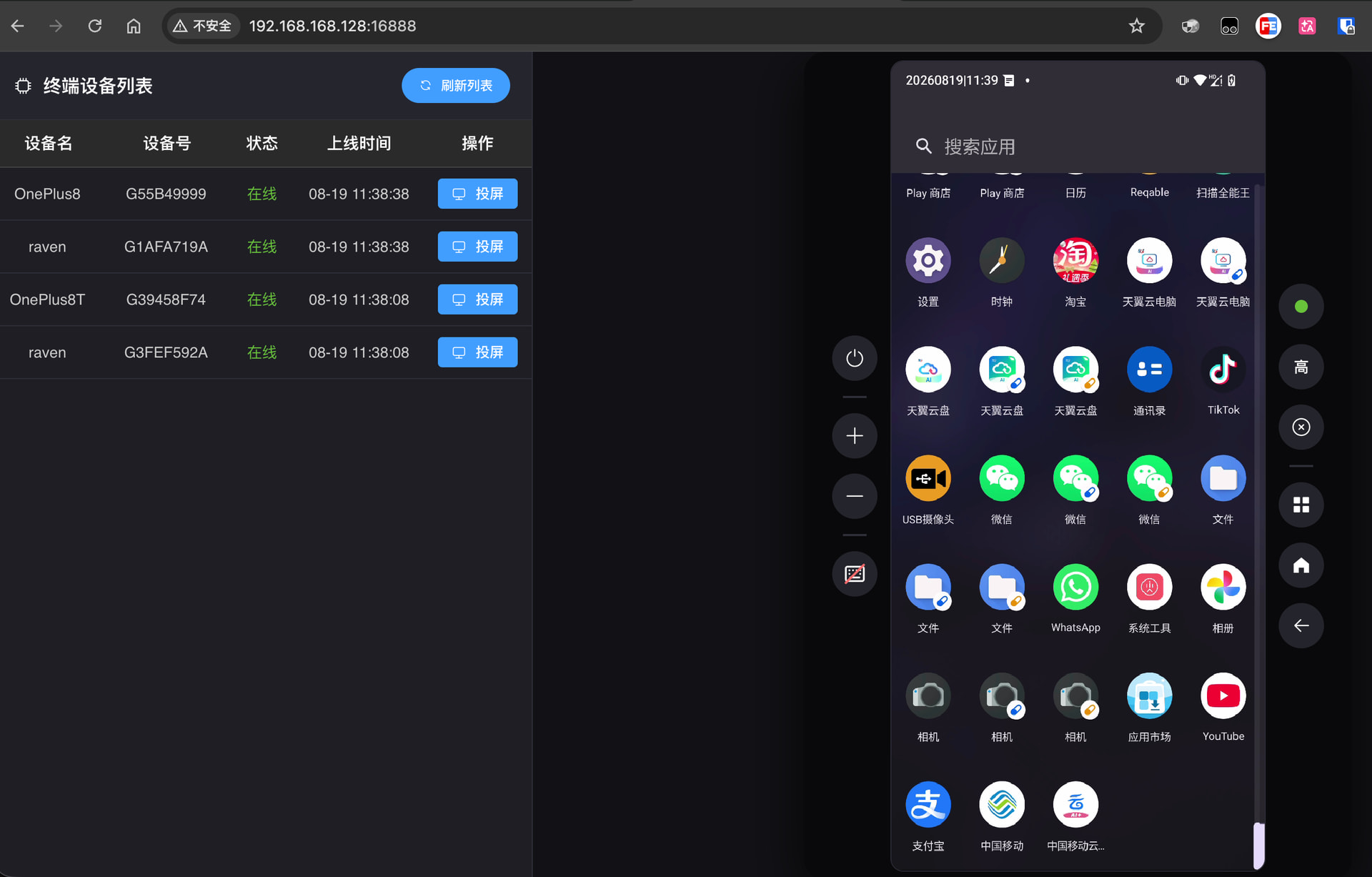This screenshot has height=877, width=1372.
Task: Click the device name OnePlus8T
Action: click(47, 299)
